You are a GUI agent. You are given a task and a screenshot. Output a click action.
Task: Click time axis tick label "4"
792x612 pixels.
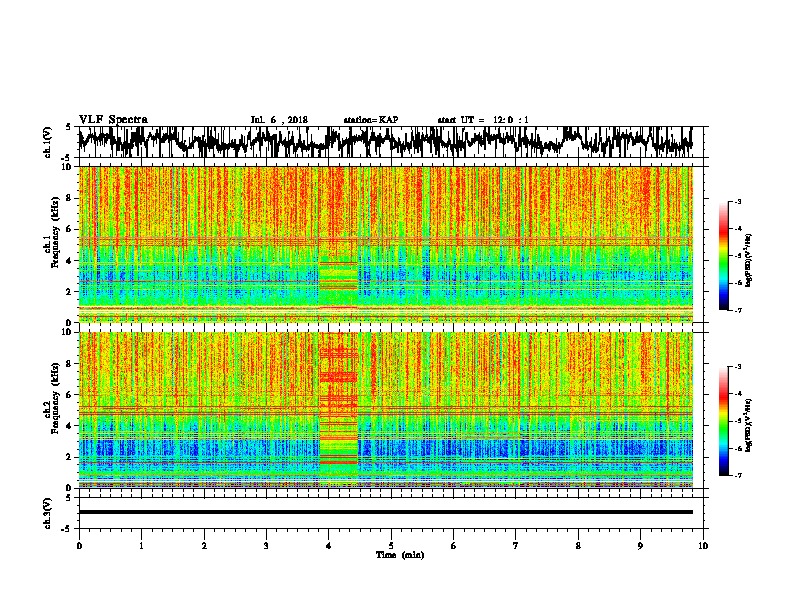tap(329, 546)
